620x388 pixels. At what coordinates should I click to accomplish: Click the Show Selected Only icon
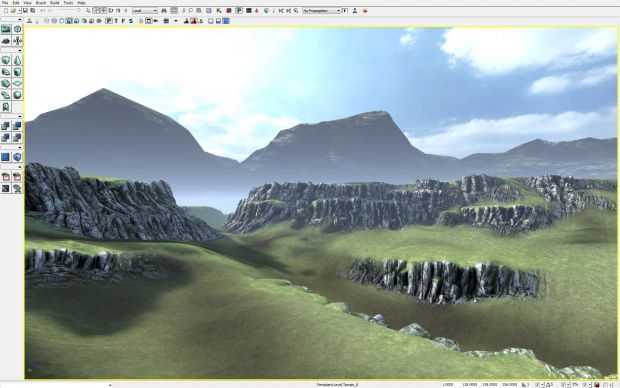[x=6, y=177]
